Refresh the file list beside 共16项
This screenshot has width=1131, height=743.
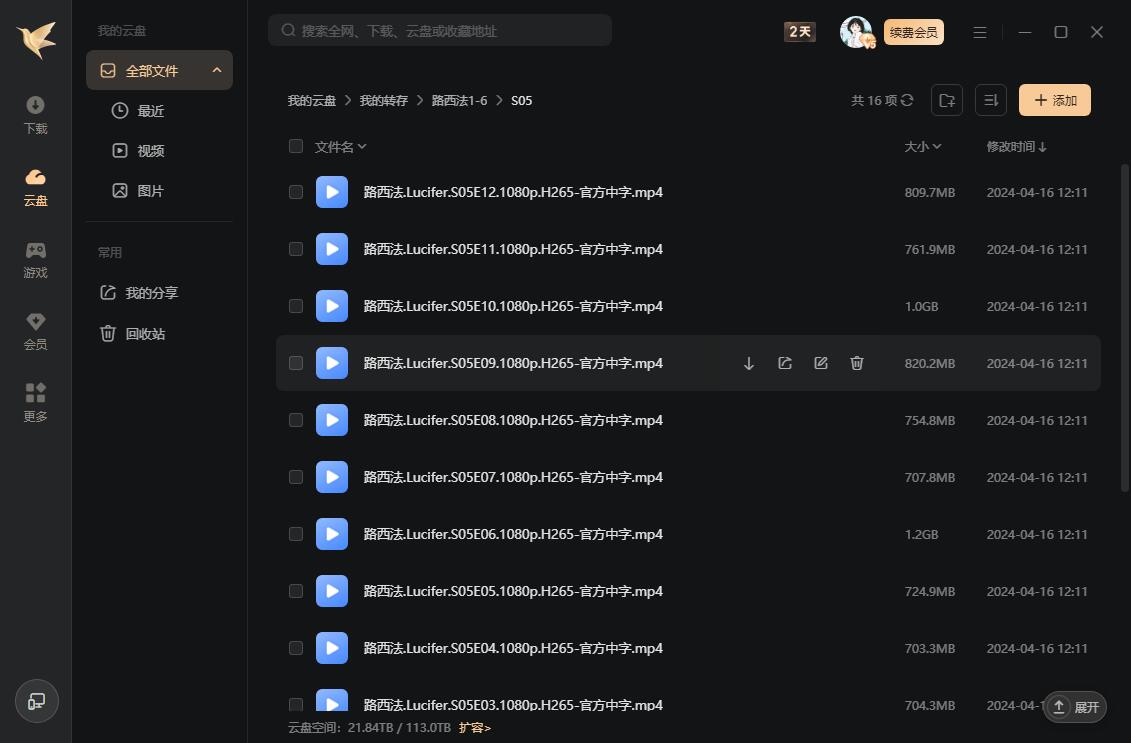point(908,100)
